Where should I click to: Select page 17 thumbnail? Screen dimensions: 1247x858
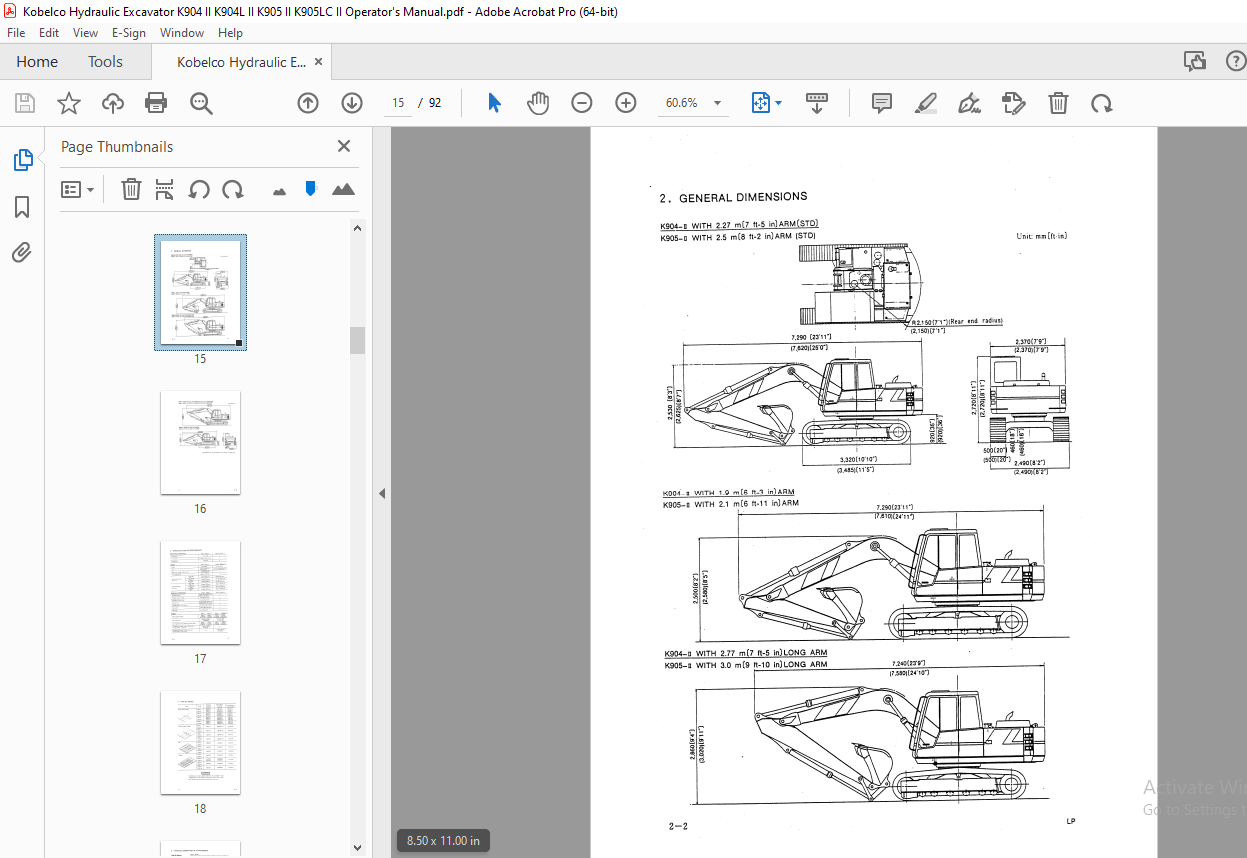tap(200, 592)
